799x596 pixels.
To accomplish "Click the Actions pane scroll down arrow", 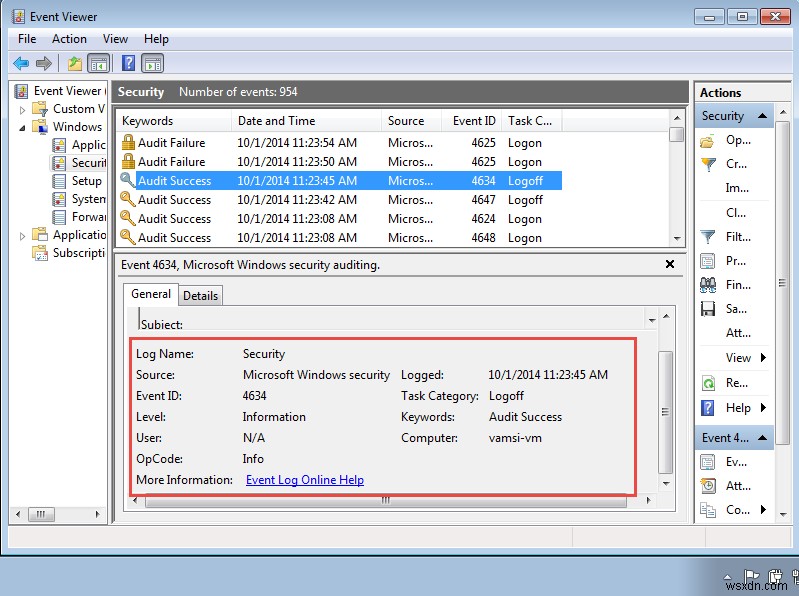I will click(783, 514).
